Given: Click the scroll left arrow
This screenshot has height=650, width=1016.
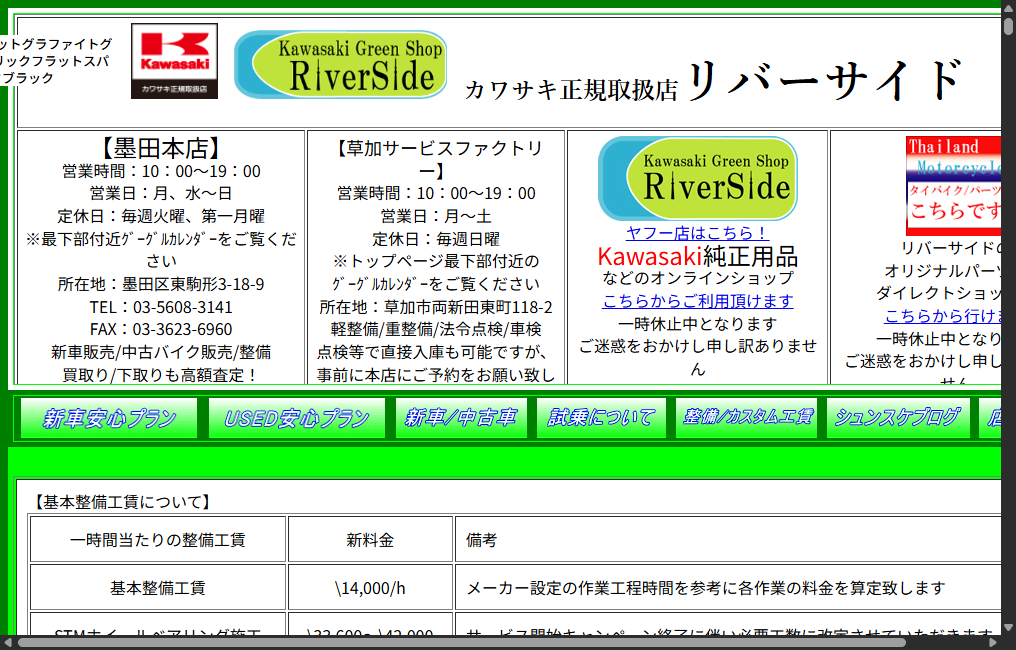Looking at the screenshot, I should (8, 643).
